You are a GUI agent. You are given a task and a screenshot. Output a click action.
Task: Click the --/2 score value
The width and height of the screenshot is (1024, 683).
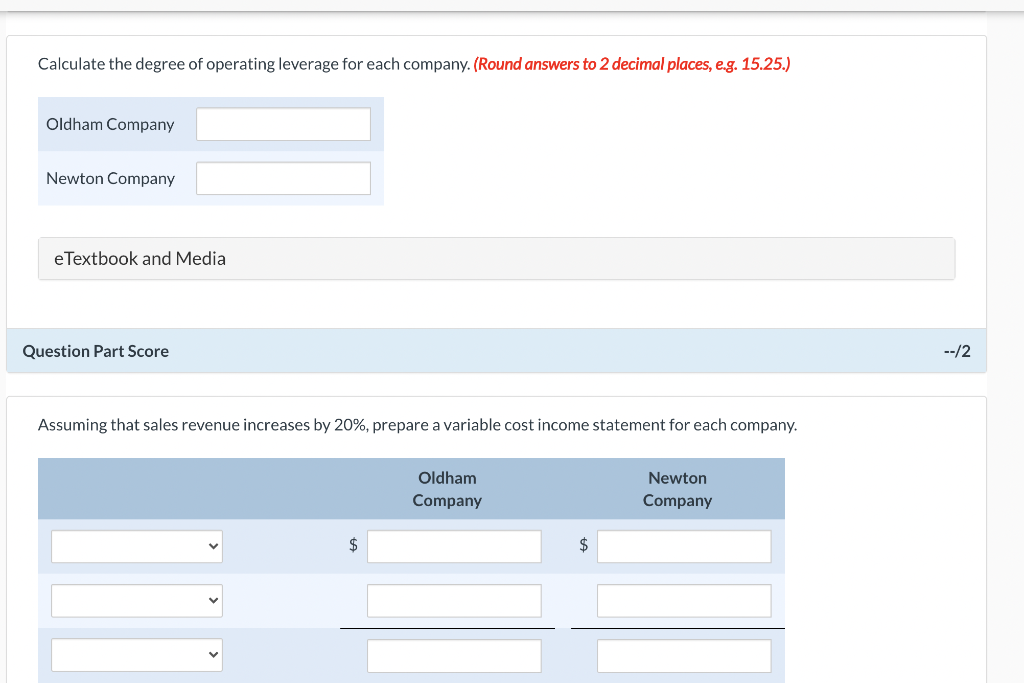957,351
